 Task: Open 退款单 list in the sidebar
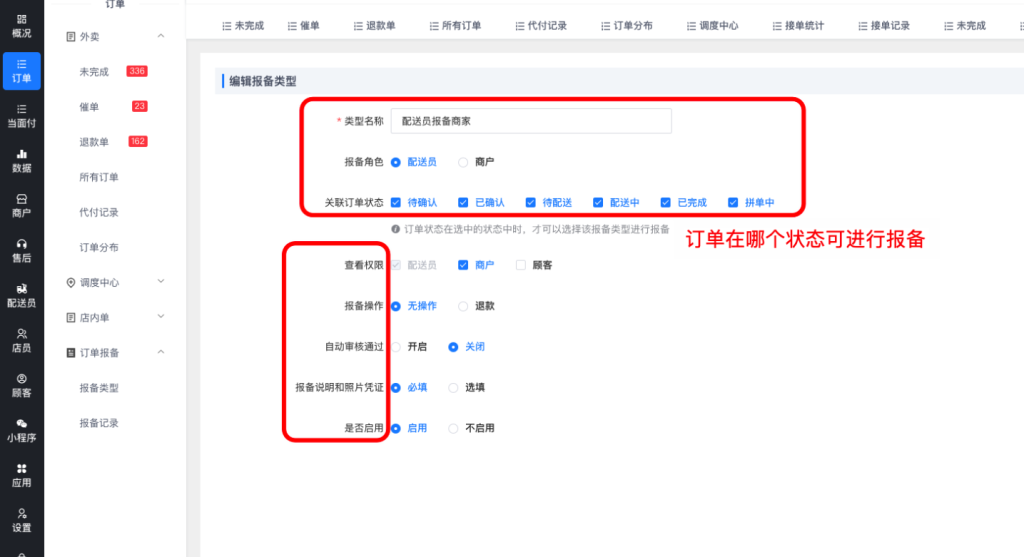point(94,142)
